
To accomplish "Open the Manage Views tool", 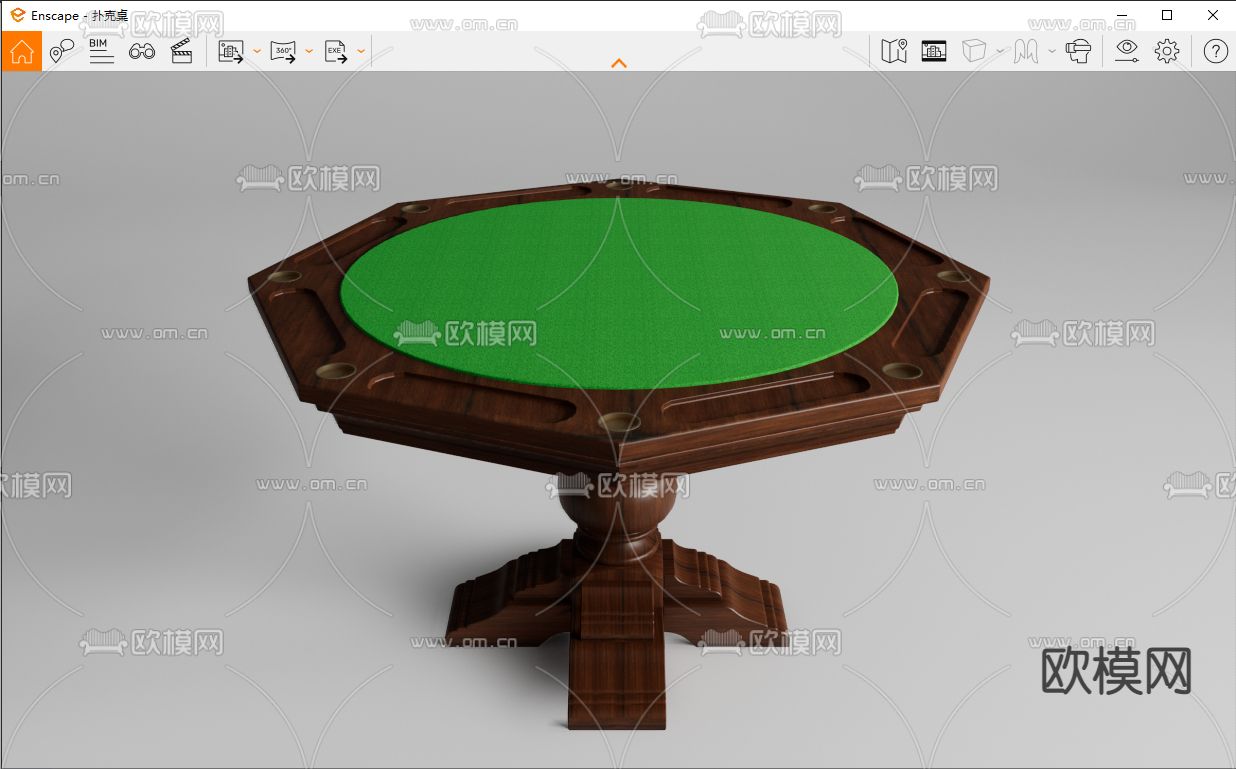I will pos(60,51).
